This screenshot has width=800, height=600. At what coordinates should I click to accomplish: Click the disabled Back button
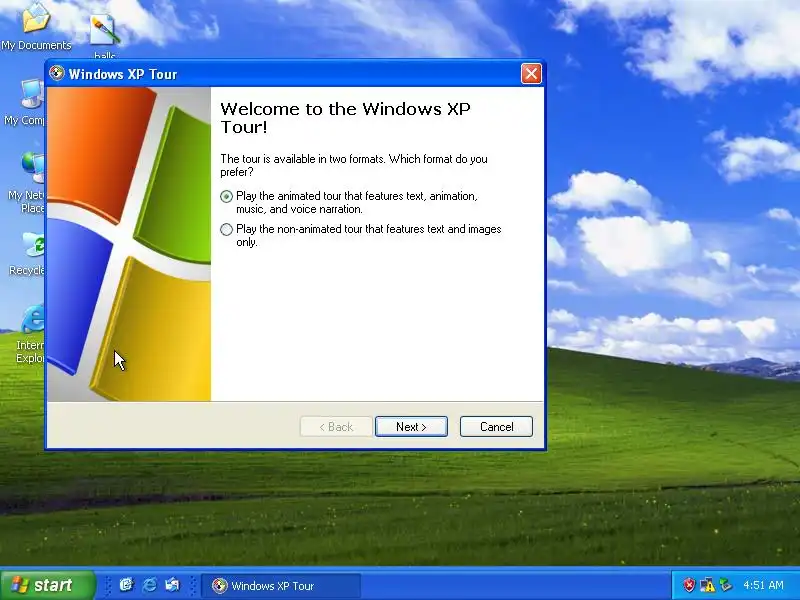click(336, 427)
